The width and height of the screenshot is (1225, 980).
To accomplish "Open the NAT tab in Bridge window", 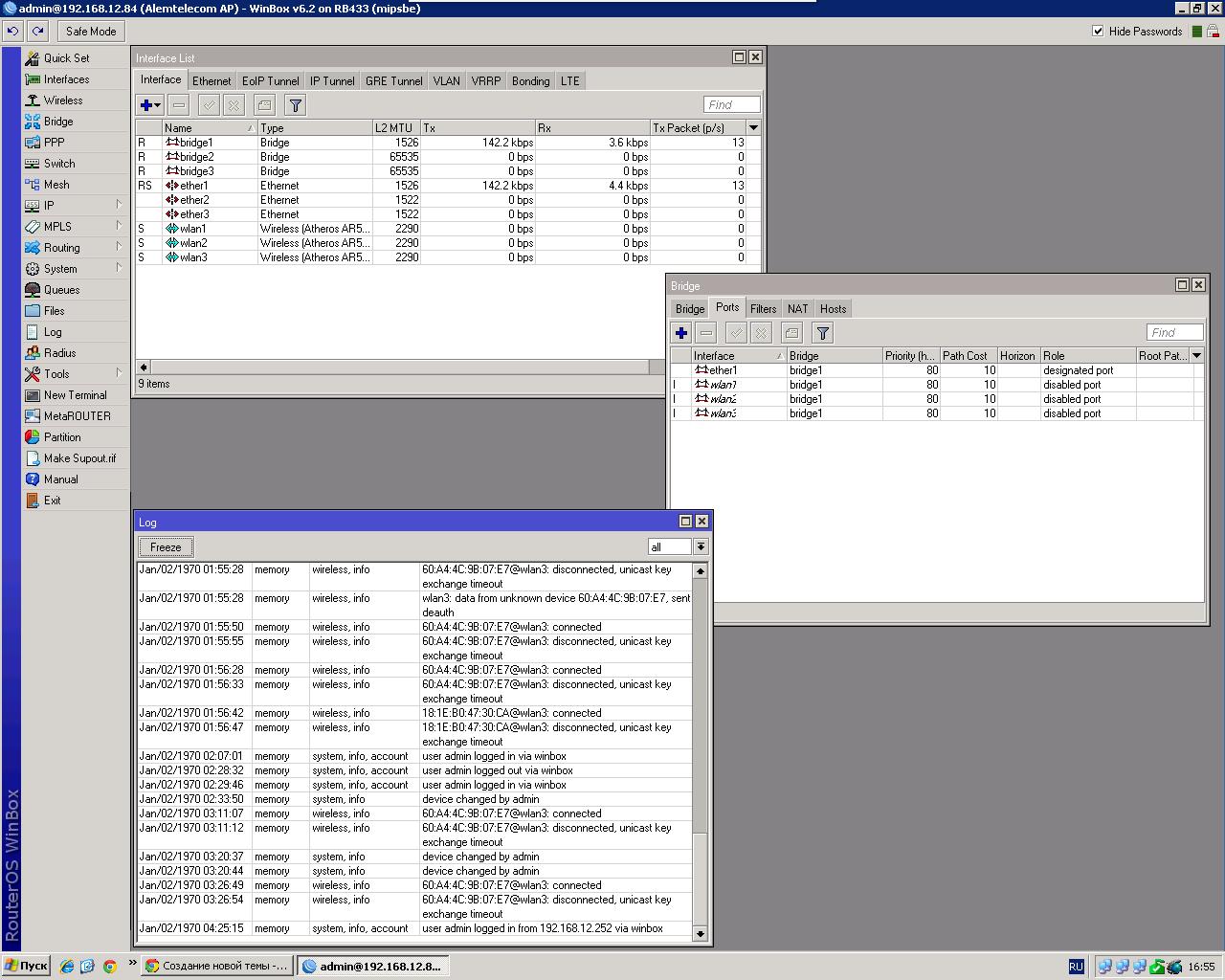I will click(798, 309).
